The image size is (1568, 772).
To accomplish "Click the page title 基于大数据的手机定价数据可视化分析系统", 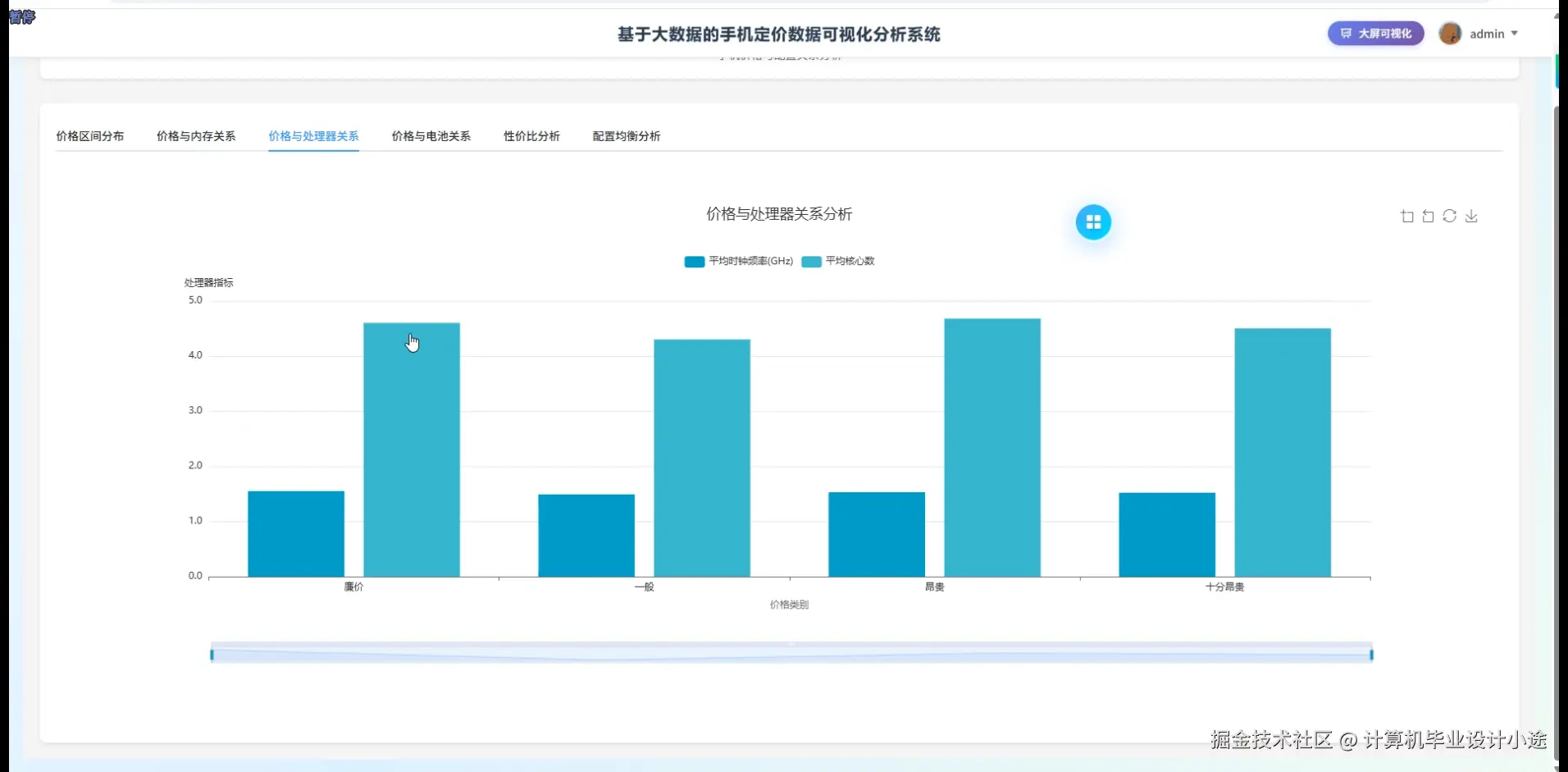I will pyautogui.click(x=778, y=34).
